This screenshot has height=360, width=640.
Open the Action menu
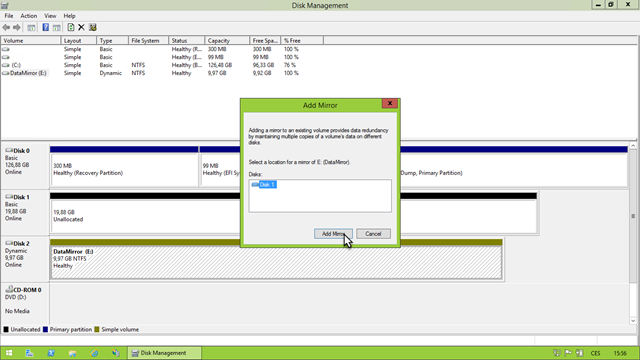[x=29, y=16]
